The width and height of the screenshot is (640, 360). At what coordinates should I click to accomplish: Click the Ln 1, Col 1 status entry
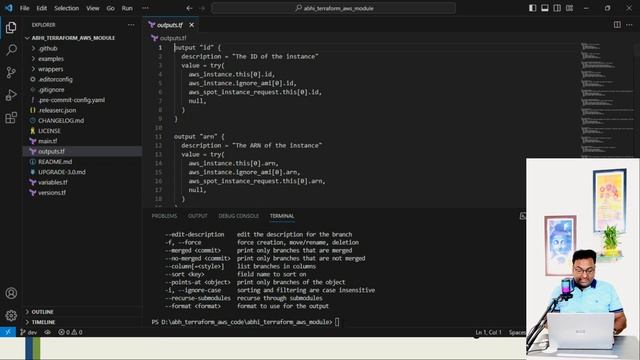point(488,332)
